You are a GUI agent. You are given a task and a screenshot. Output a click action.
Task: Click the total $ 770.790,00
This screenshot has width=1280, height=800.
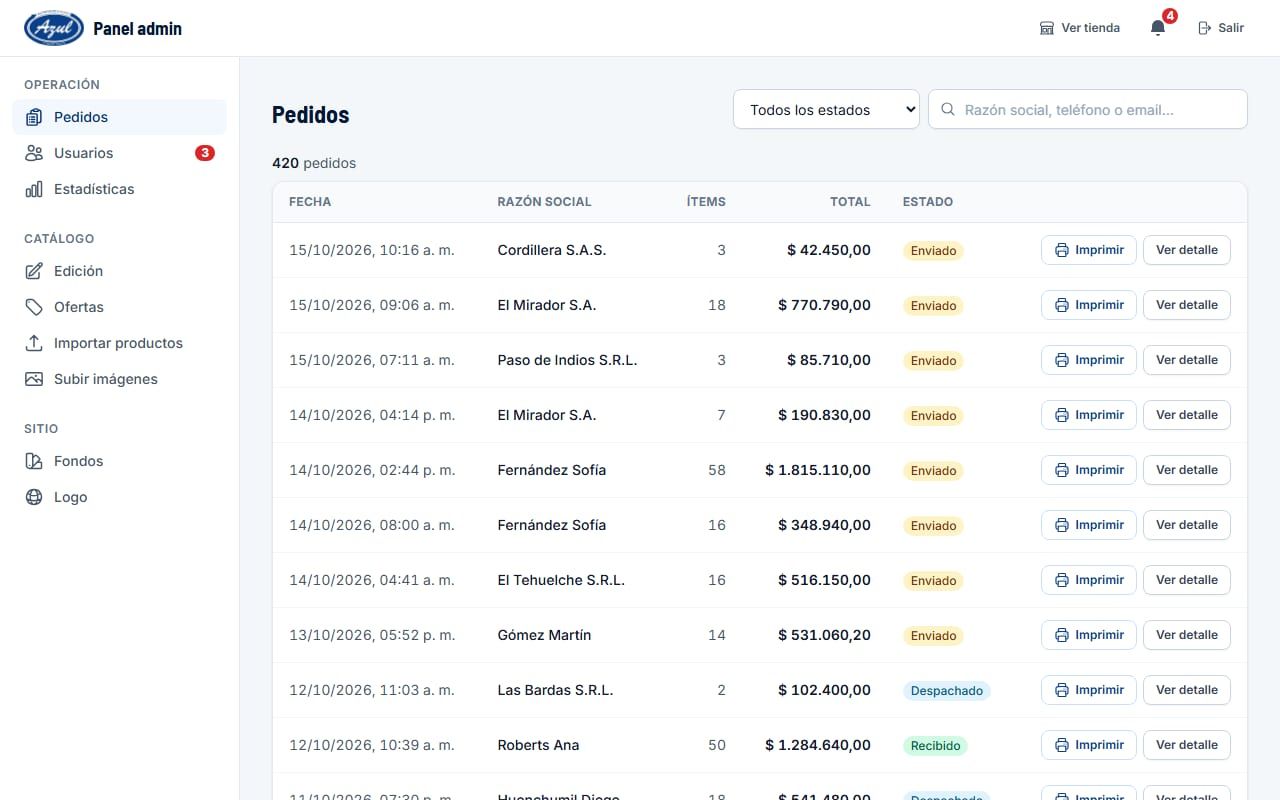[x=824, y=305]
